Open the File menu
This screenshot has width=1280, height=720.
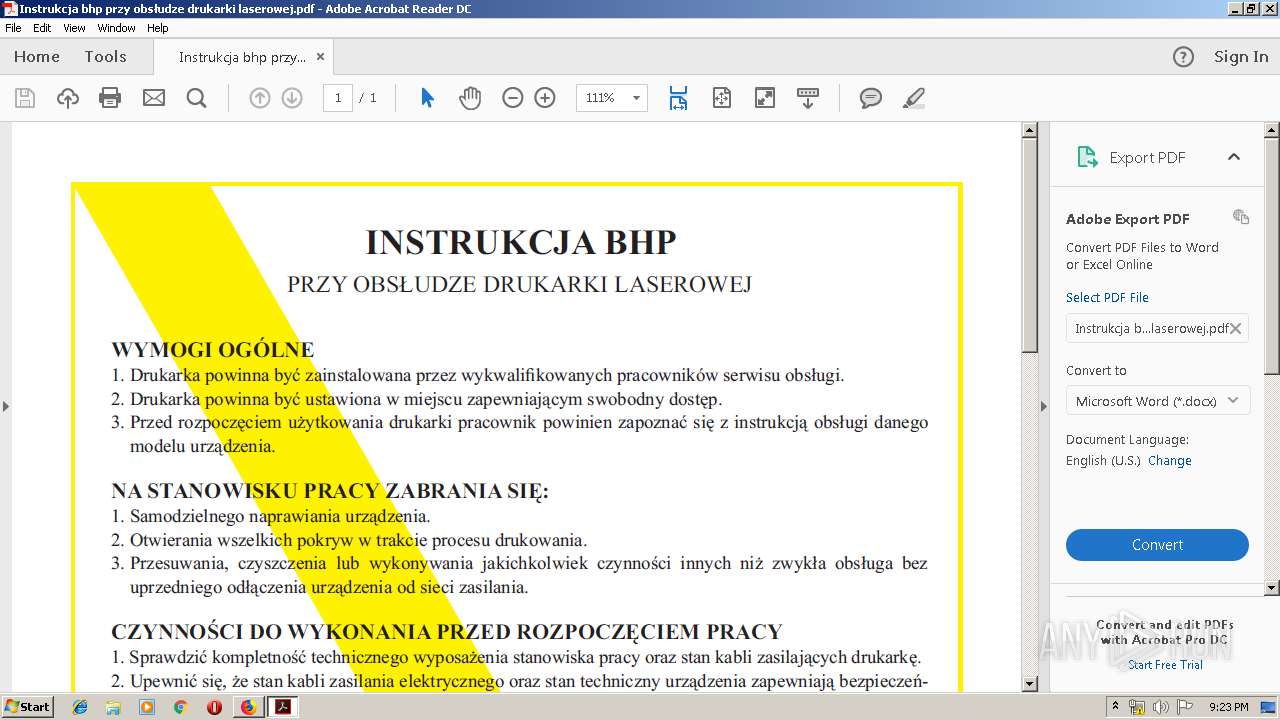pyautogui.click(x=13, y=28)
